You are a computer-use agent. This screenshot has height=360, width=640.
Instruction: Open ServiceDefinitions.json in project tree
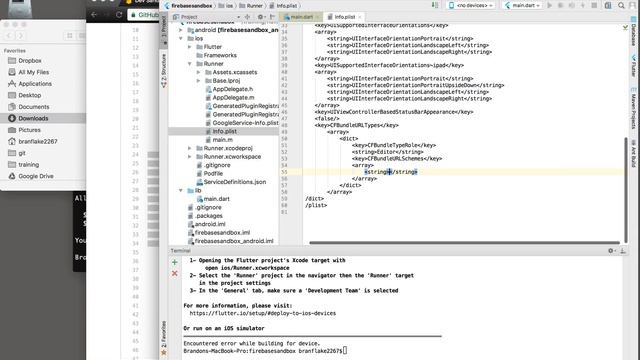coord(235,182)
